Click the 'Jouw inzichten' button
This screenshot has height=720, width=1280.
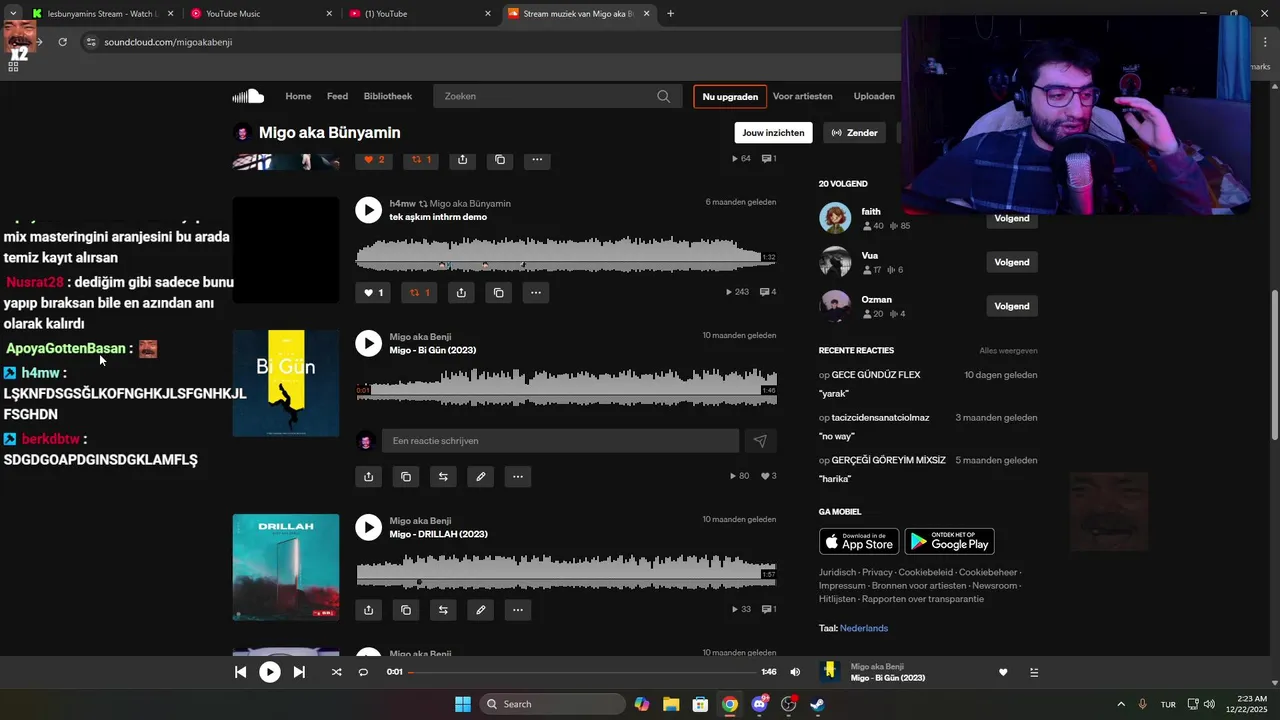click(773, 133)
